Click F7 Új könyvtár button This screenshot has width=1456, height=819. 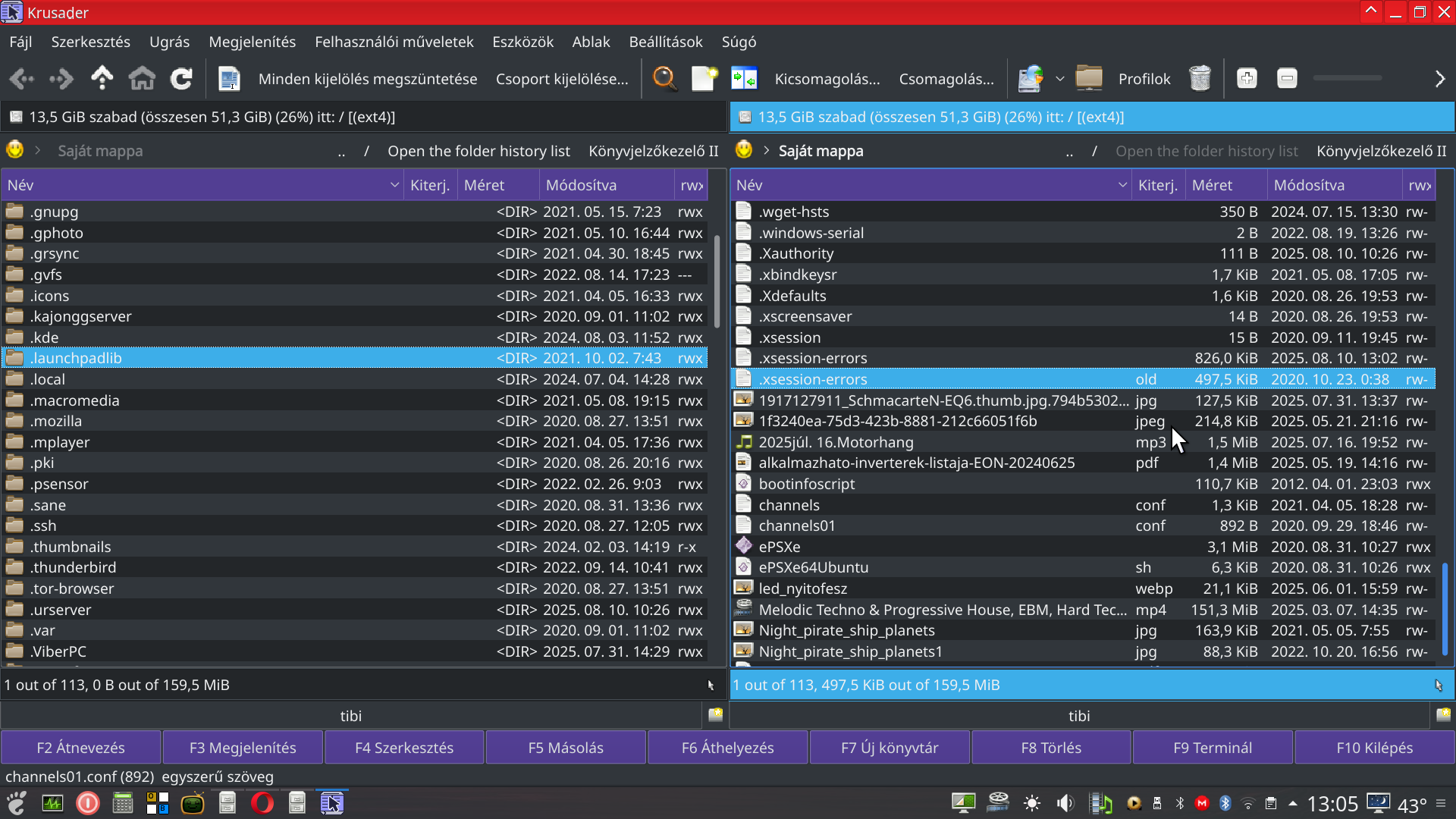point(890,748)
